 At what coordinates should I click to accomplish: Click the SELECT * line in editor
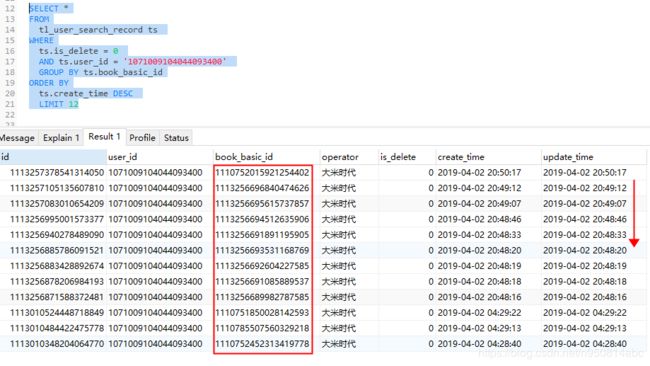(49, 8)
